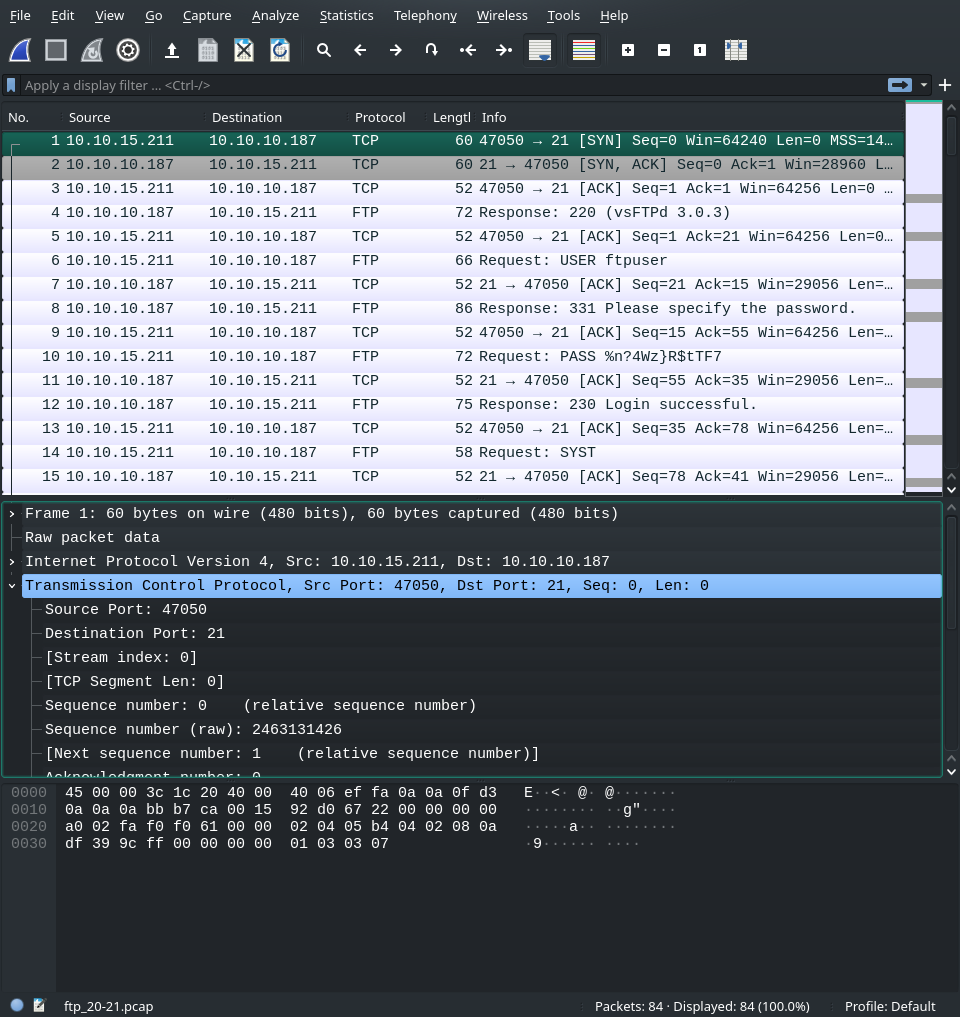Start a new capture with the shark fin icon
960x1017 pixels.
click(19, 50)
